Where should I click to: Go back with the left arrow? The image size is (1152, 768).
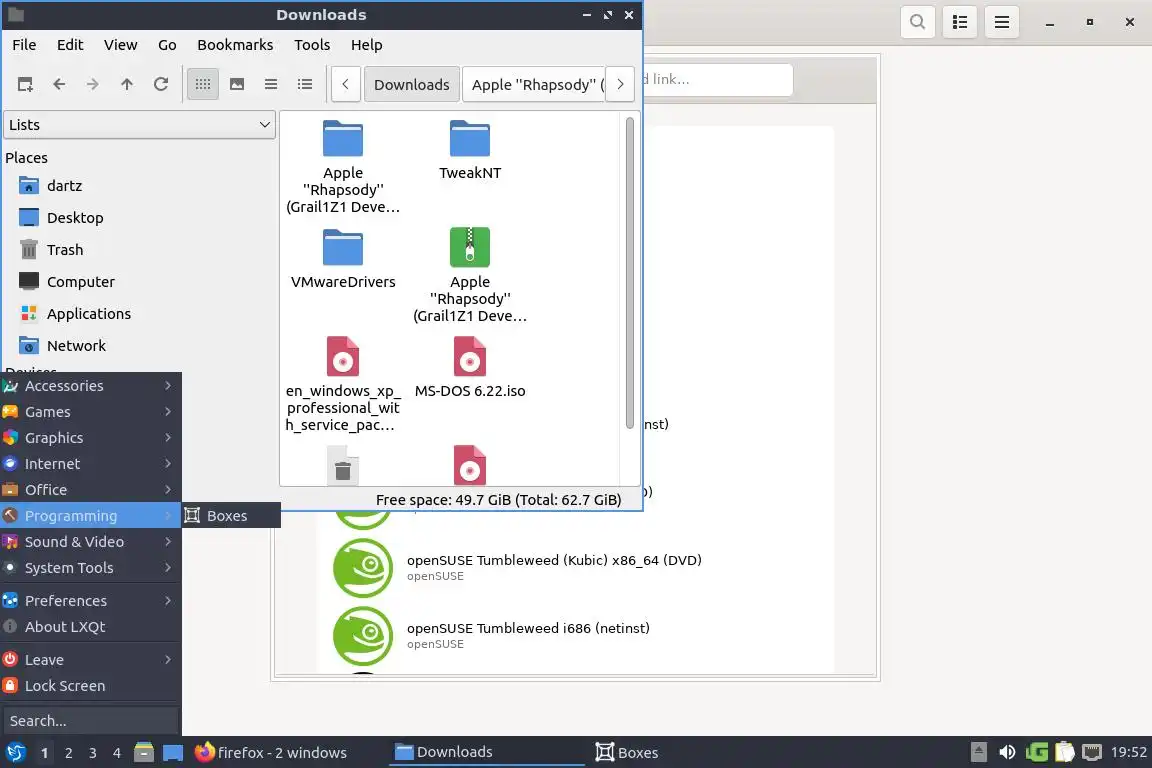click(59, 85)
